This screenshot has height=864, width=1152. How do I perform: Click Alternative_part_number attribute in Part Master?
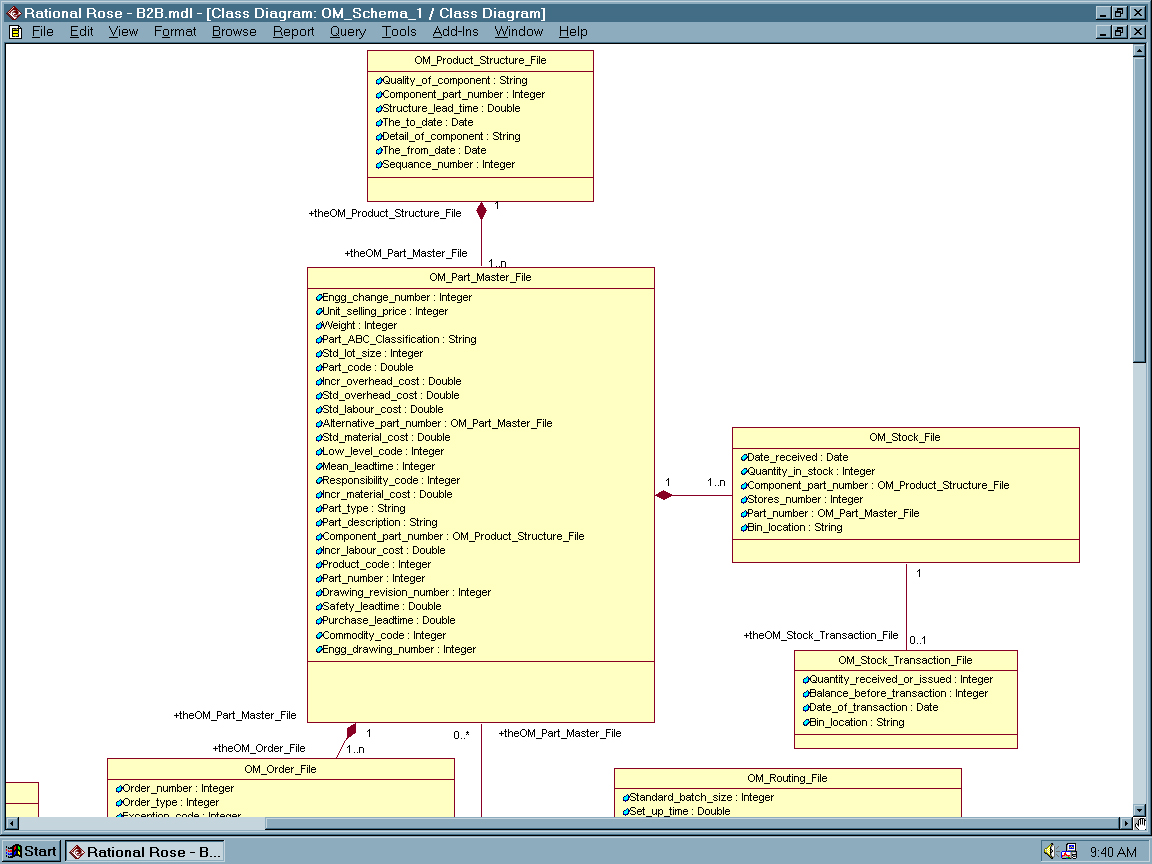[433, 423]
